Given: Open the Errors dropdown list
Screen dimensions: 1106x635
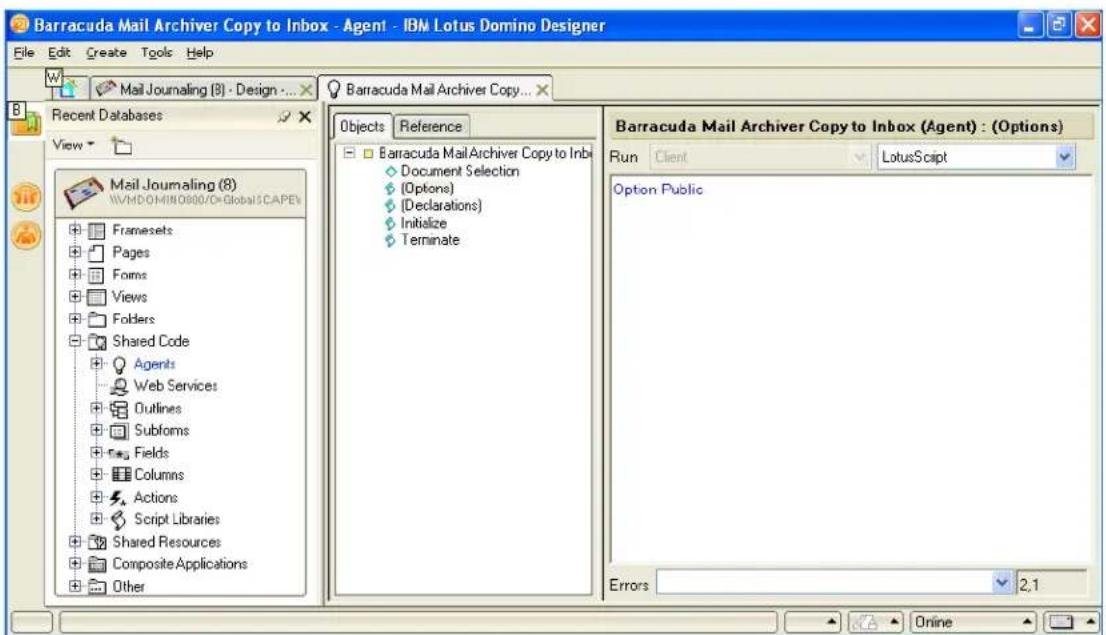Looking at the screenshot, I should click(1002, 583).
